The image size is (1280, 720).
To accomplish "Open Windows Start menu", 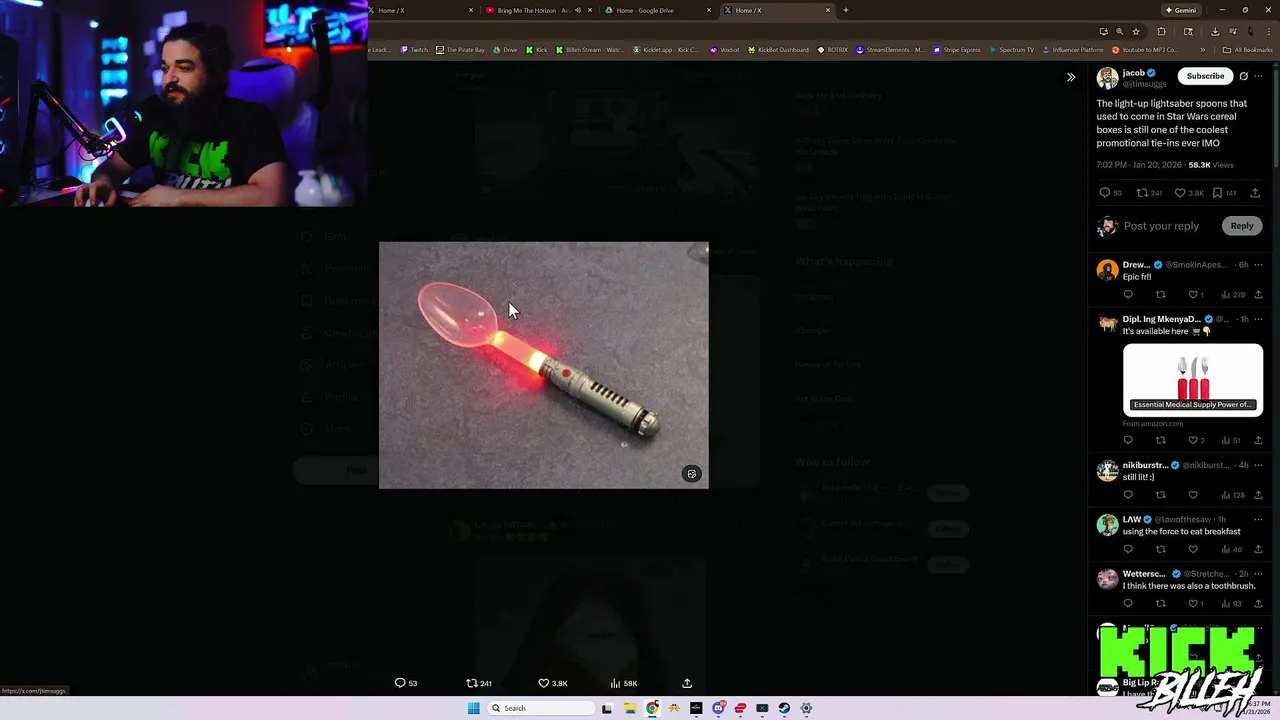I will tap(473, 708).
